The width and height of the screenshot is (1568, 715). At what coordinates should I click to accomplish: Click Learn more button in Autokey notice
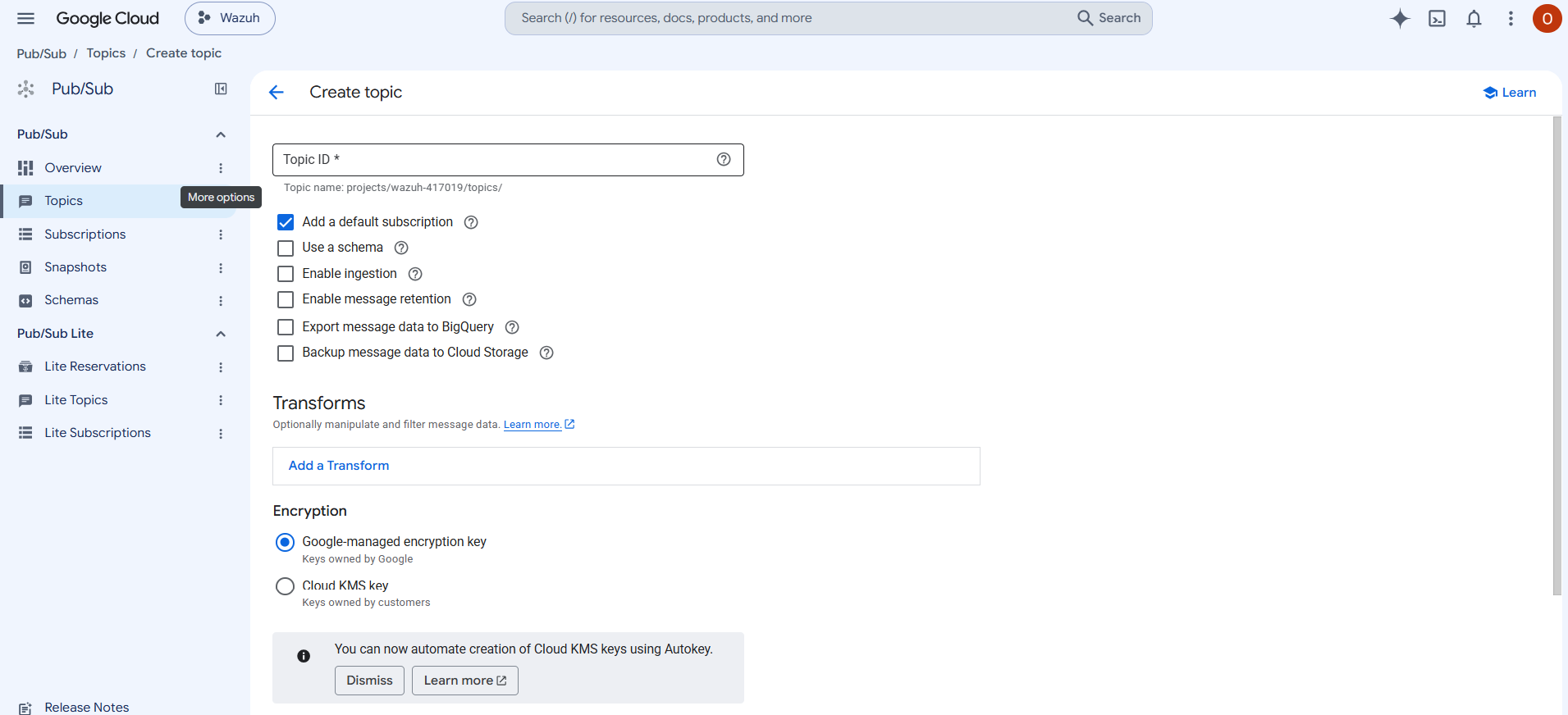(x=465, y=681)
